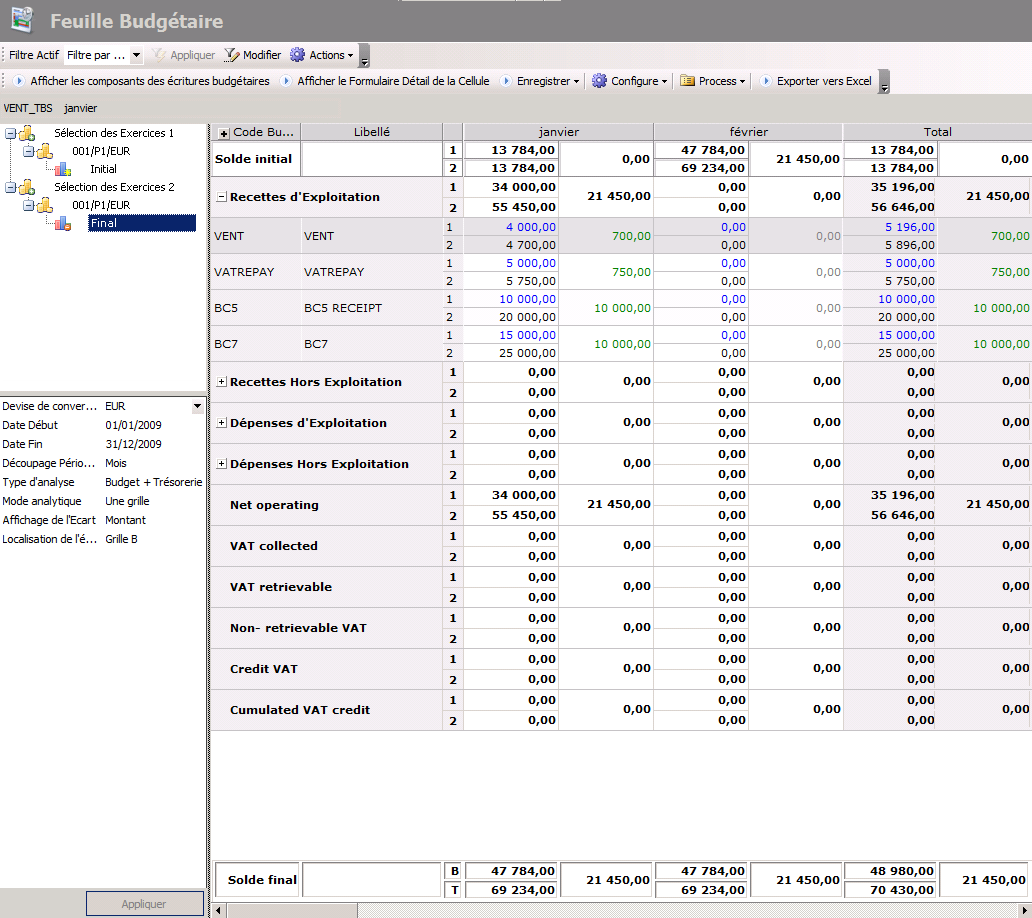Viewport: 1032px width, 918px height.
Task: Select the Final tree item
Action: point(103,223)
